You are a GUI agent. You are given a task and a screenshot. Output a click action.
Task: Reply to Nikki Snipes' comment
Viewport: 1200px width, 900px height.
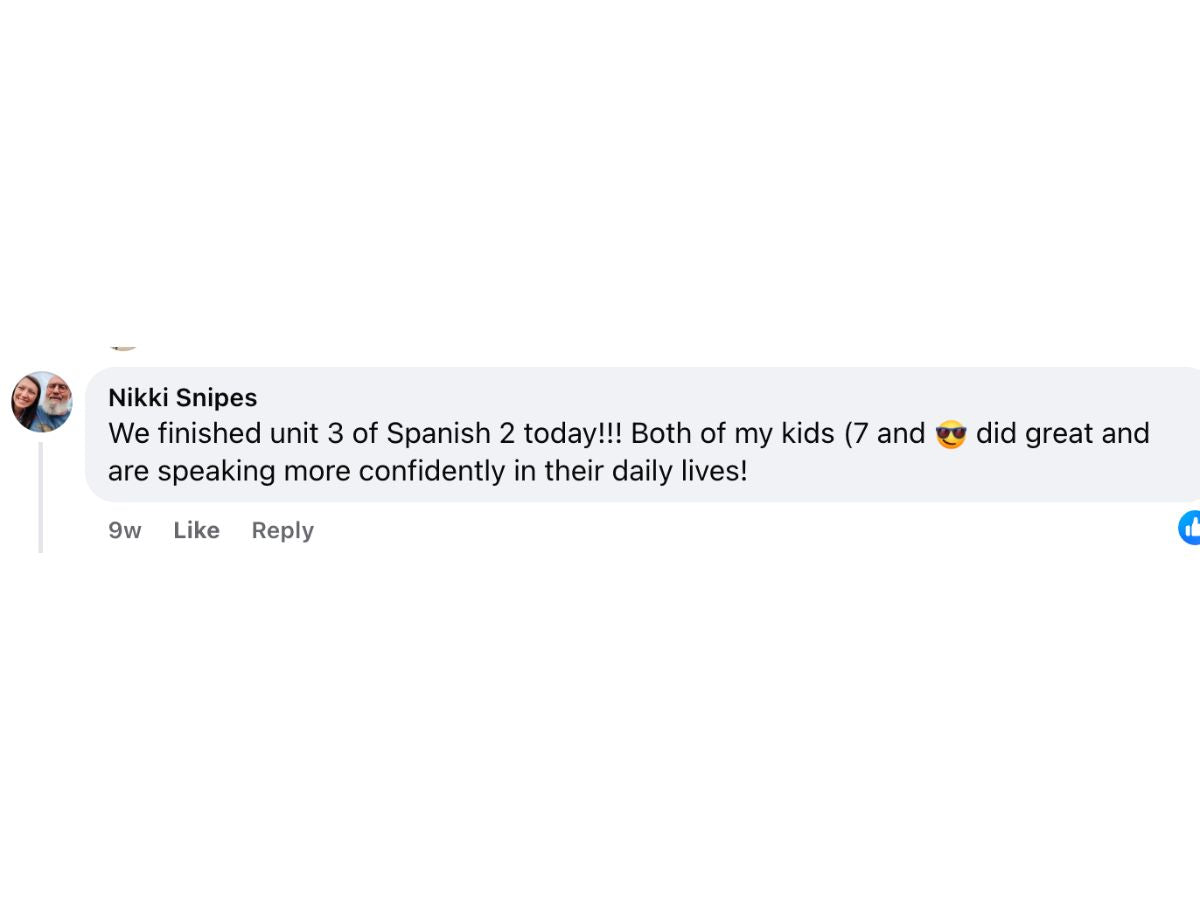[x=282, y=530]
